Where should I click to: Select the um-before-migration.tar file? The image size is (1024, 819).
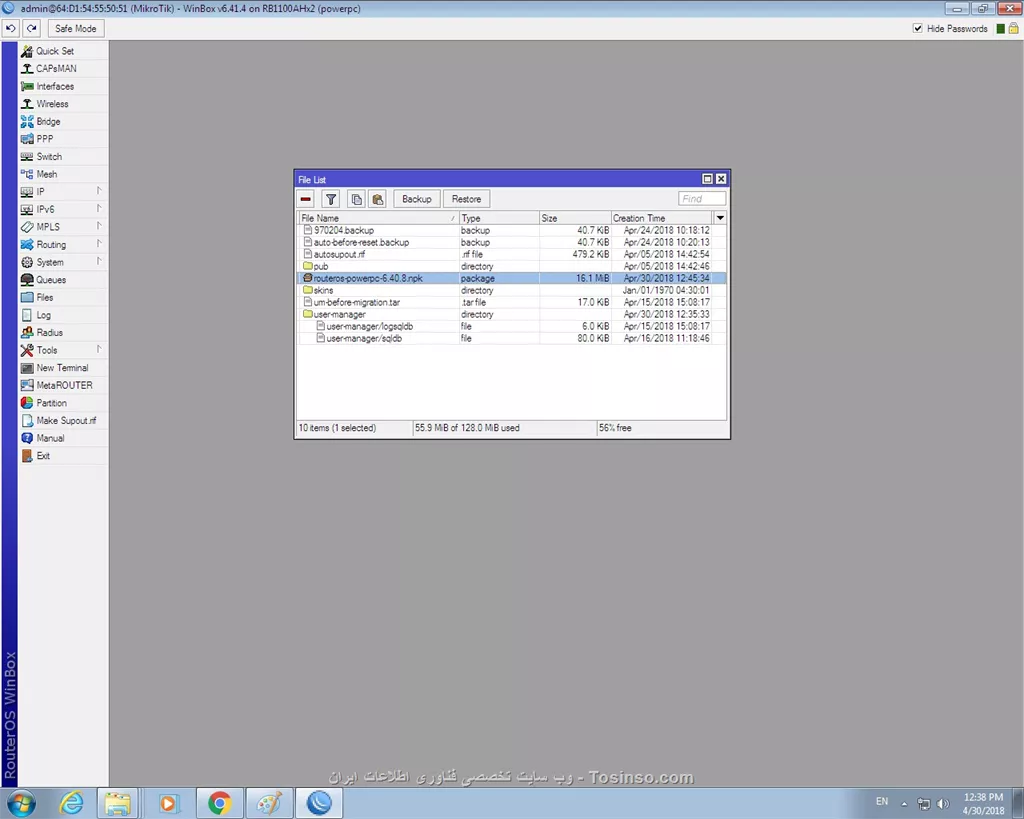[x=512, y=302]
